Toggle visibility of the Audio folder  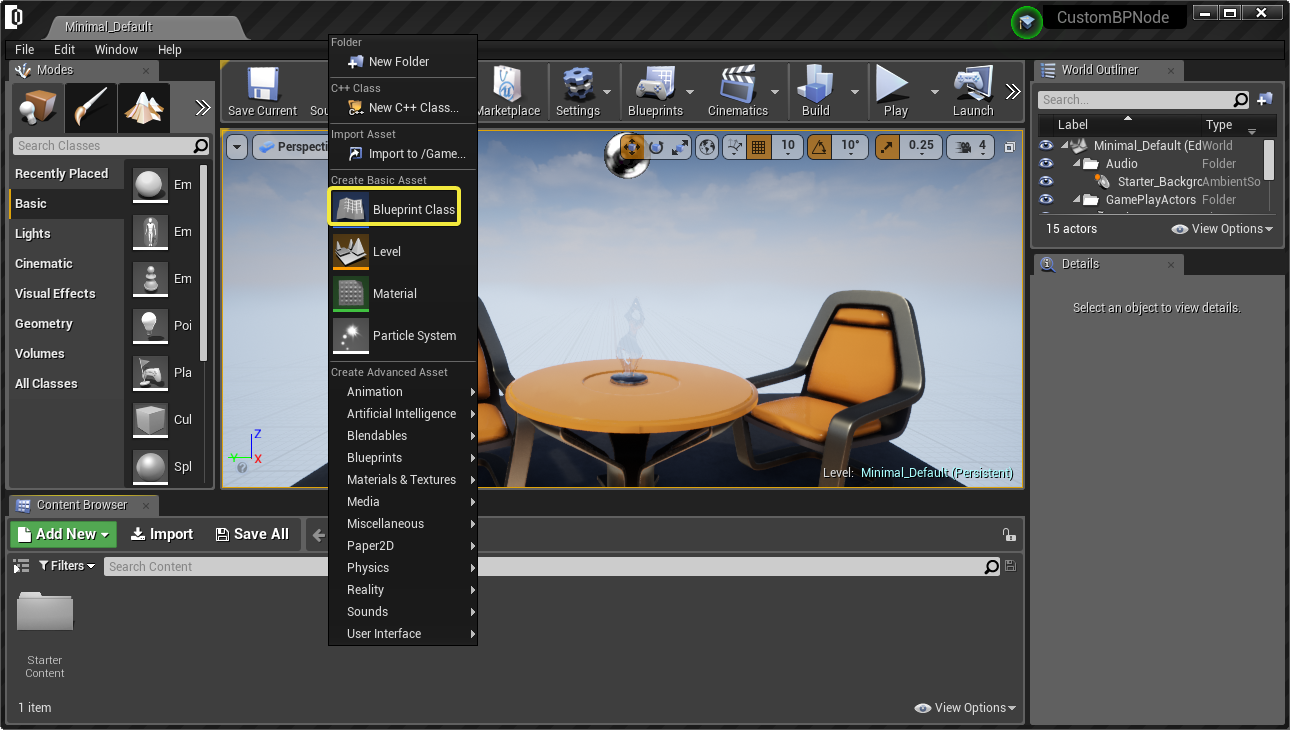pos(1046,164)
